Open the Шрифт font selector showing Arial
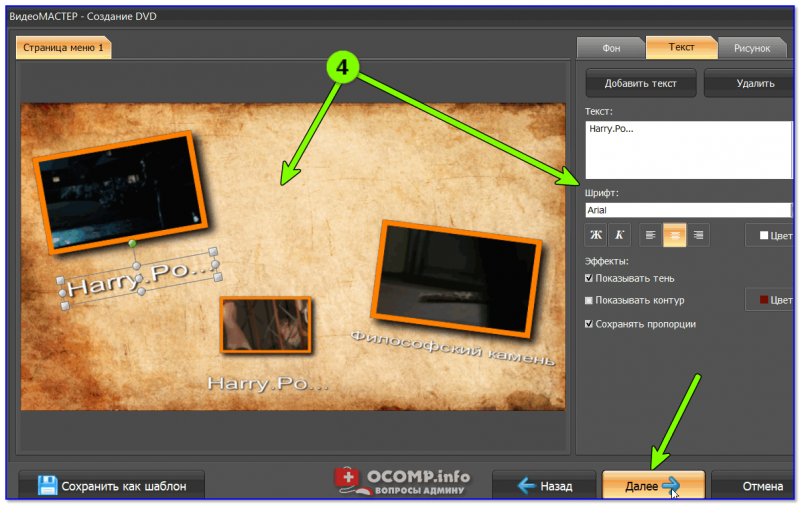This screenshot has width=800, height=505. pos(688,210)
